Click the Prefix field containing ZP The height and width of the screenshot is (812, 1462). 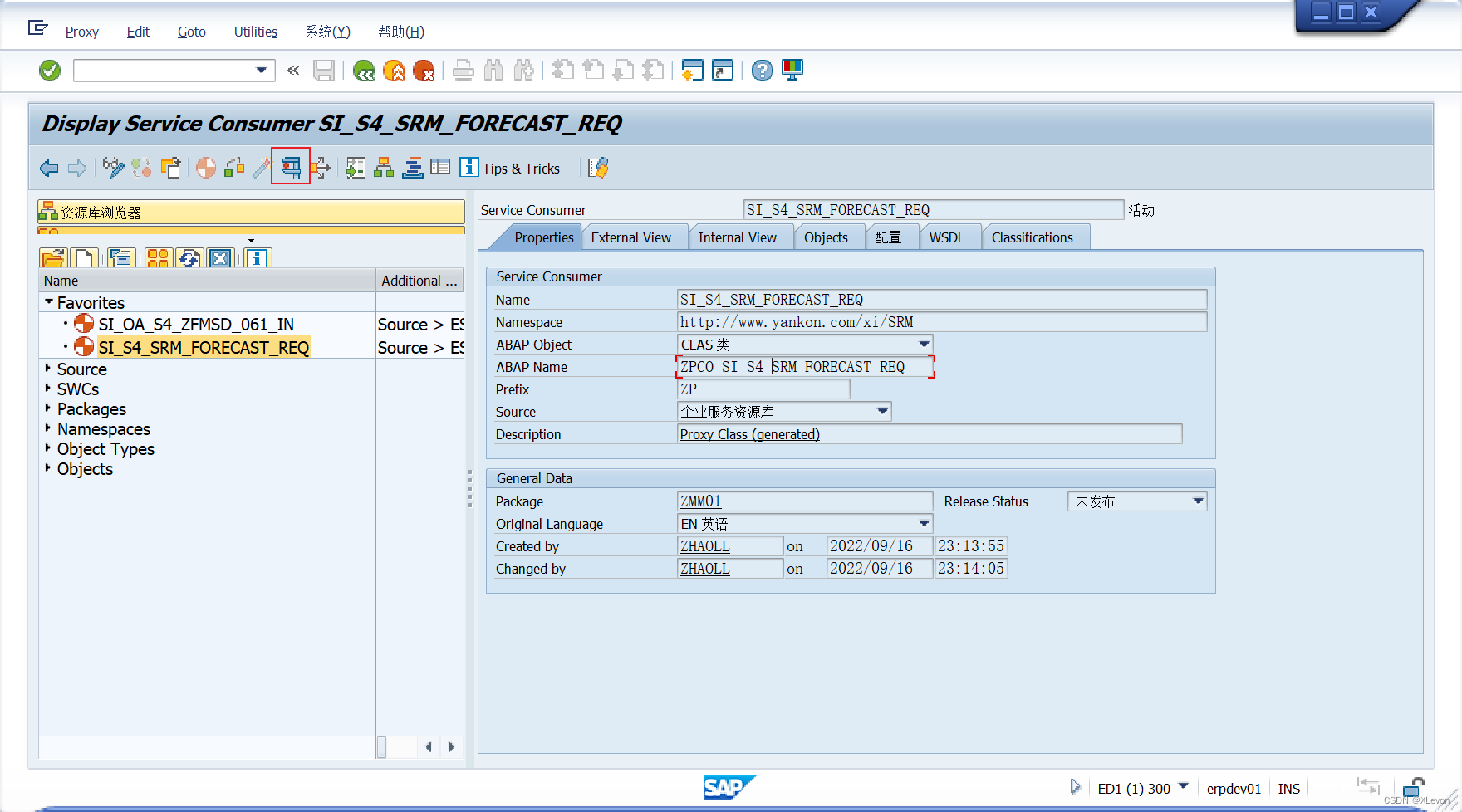pyautogui.click(x=763, y=389)
